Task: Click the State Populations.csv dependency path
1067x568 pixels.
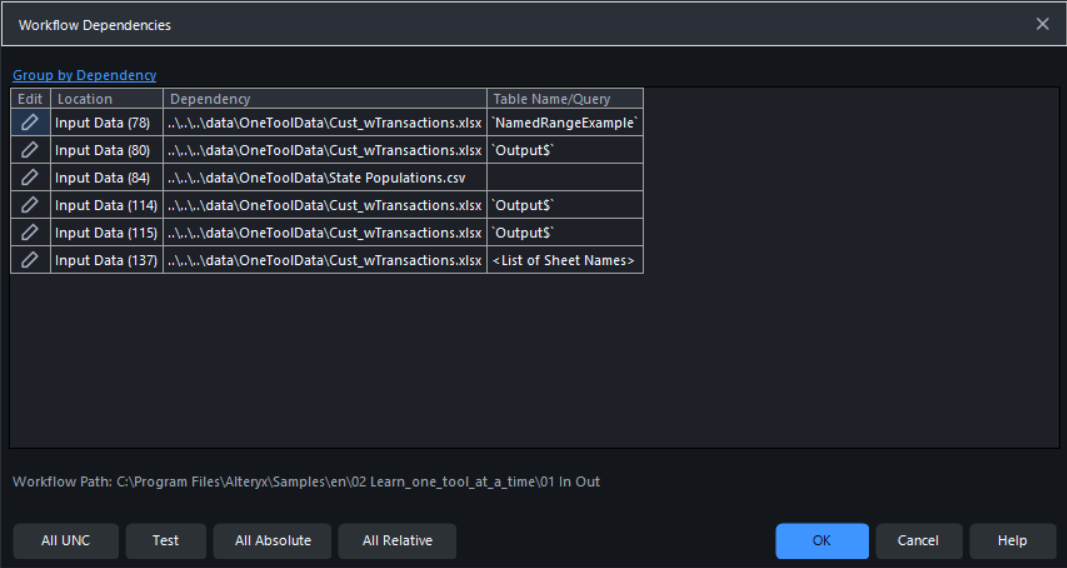Action: (x=325, y=178)
